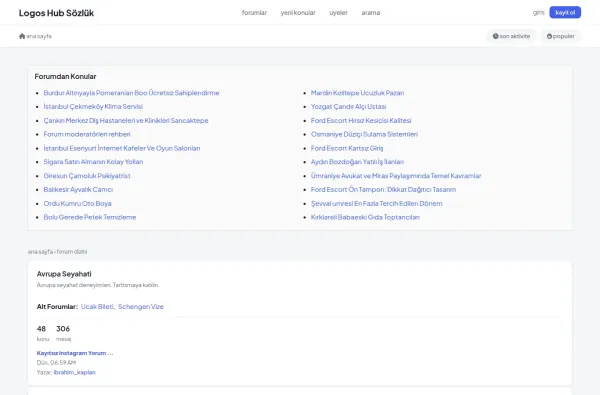Open Mardin Kızıltepe Ucuzluk Pazarı topic

pos(357,93)
